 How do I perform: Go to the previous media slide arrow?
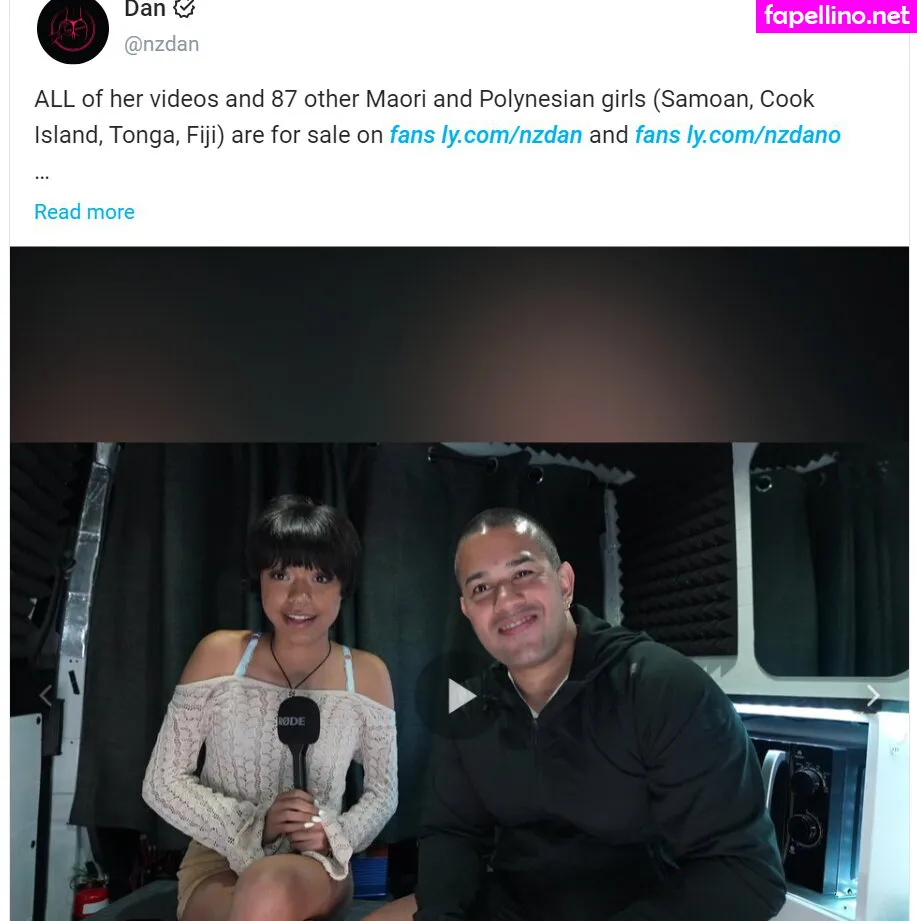coord(46,695)
